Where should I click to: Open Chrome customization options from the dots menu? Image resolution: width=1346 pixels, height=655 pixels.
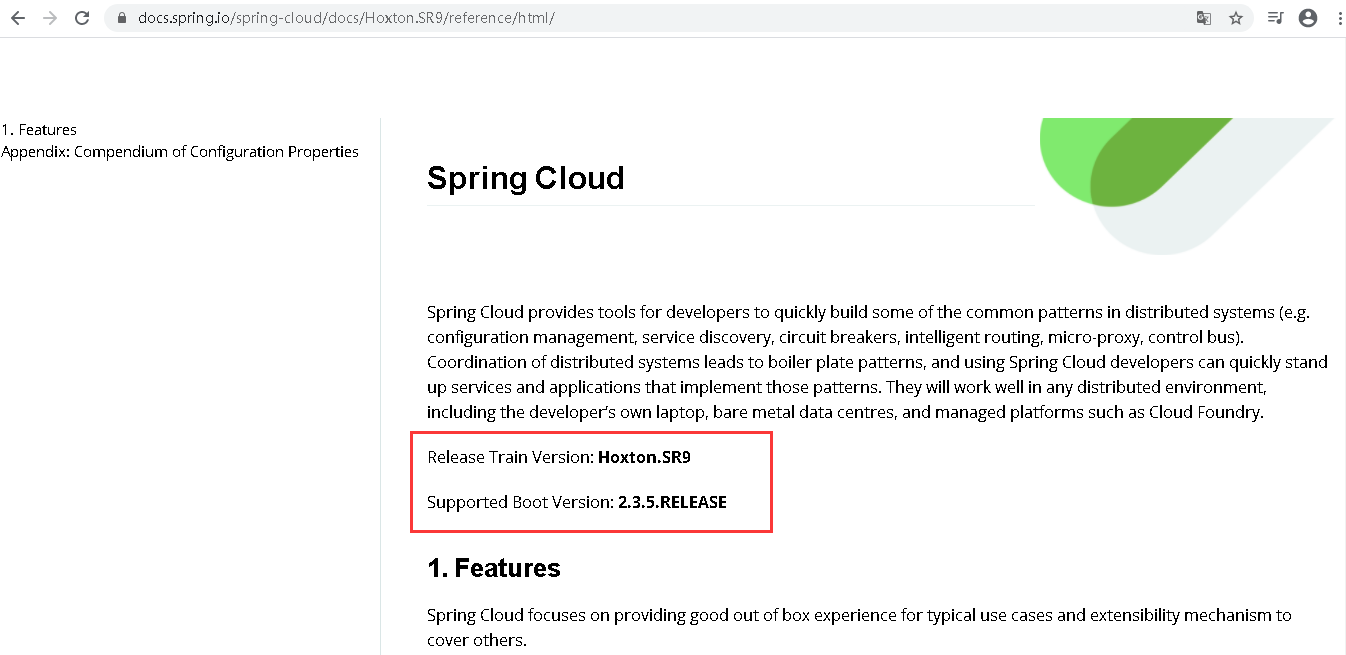coord(1339,17)
